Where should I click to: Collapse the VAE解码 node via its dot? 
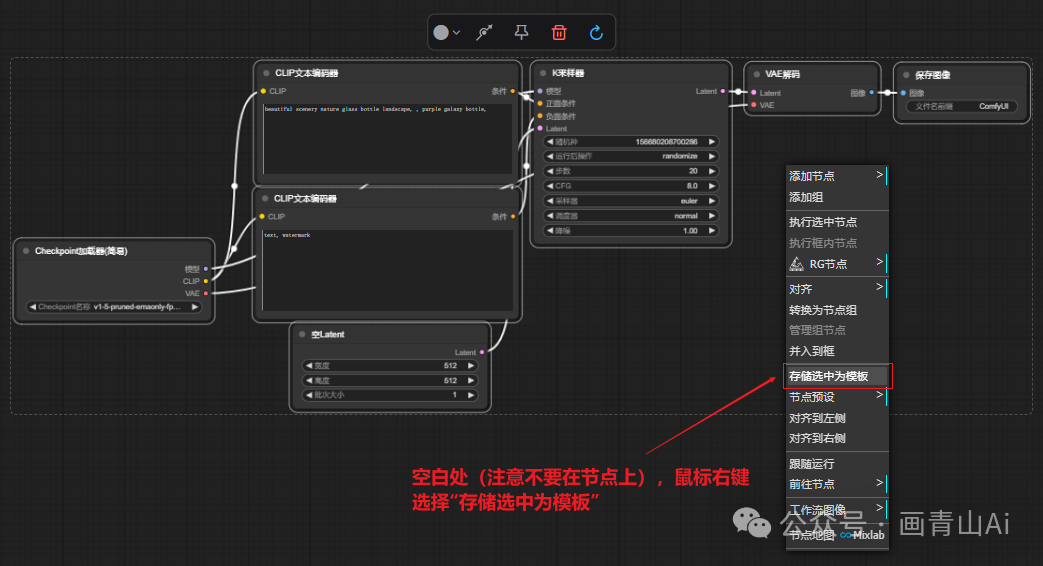pos(756,74)
